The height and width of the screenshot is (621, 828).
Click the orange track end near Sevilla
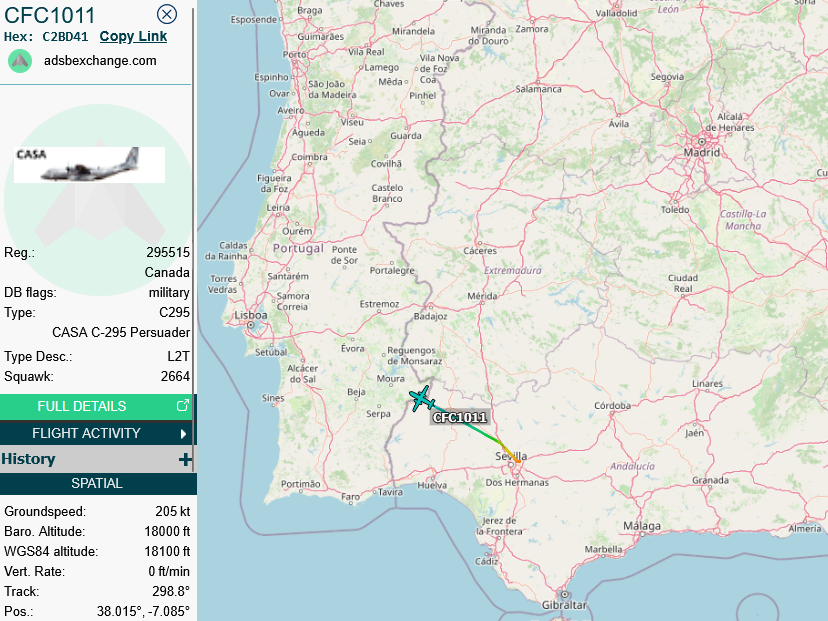518,460
